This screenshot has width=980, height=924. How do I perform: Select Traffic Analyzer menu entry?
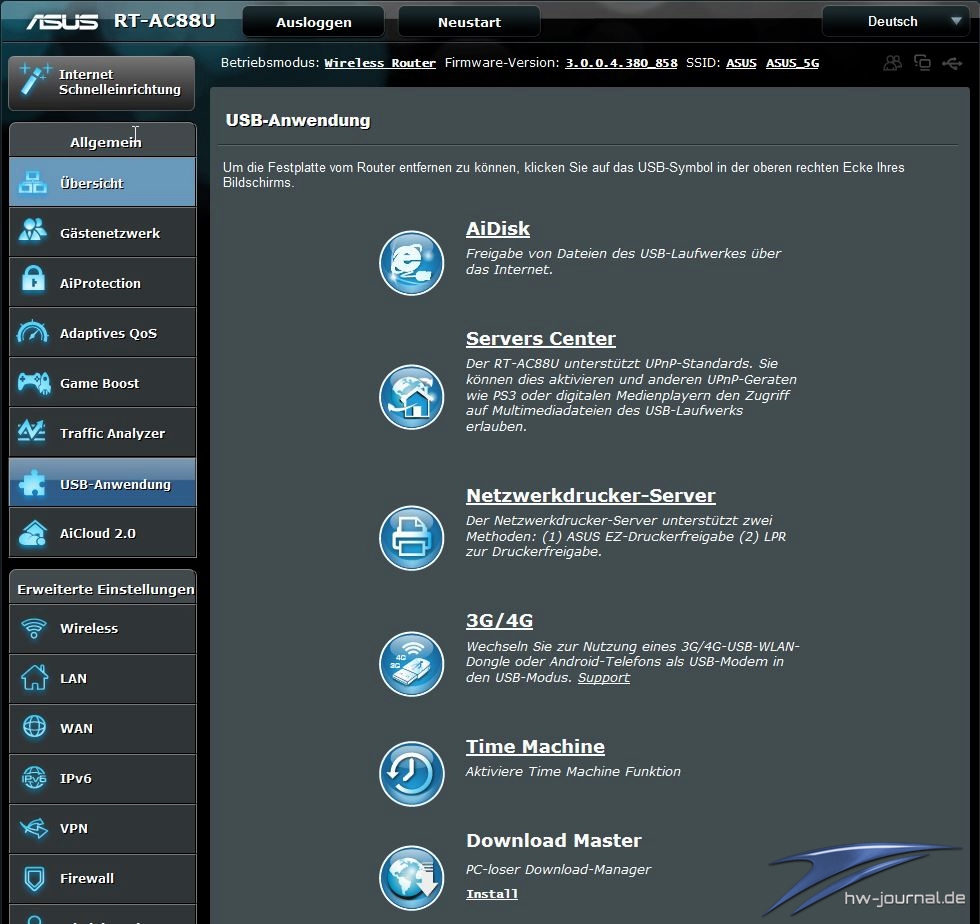pos(102,433)
